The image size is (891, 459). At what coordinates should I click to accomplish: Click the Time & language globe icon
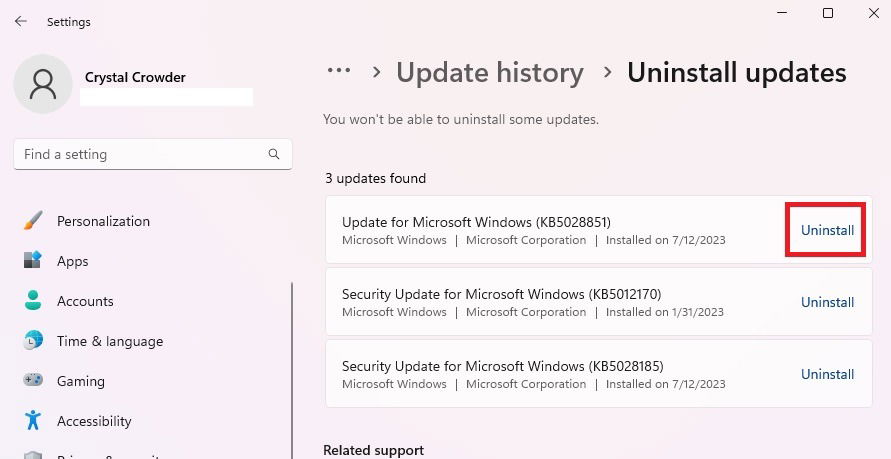click(33, 341)
